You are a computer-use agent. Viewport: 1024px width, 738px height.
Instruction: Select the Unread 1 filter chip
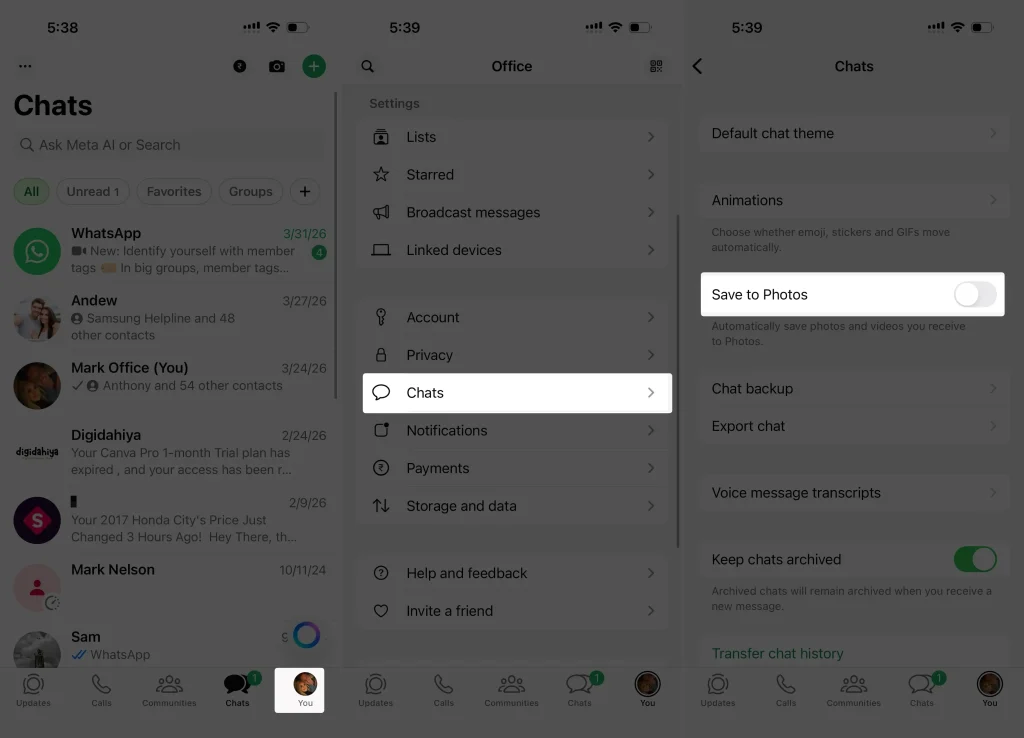click(x=93, y=191)
